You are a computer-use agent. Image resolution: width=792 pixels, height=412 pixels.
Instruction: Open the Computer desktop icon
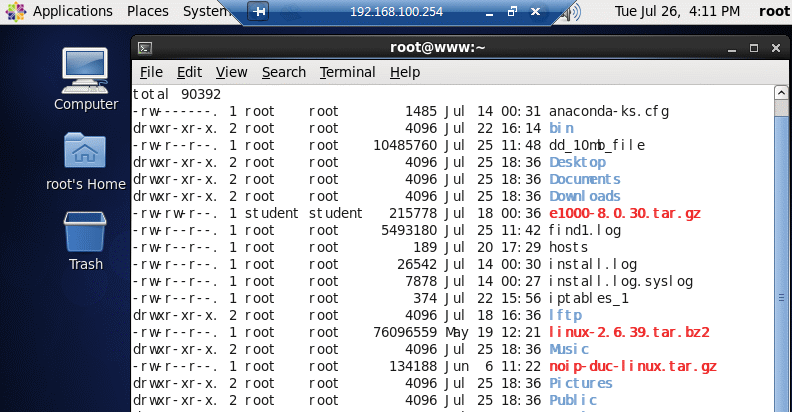click(x=85, y=78)
